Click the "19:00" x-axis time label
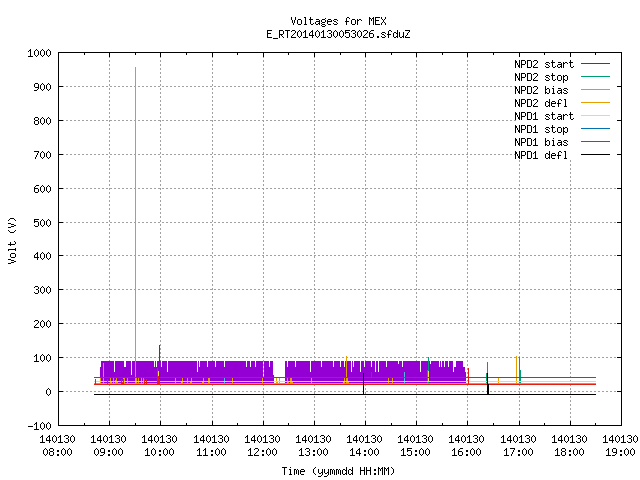 tap(620, 453)
